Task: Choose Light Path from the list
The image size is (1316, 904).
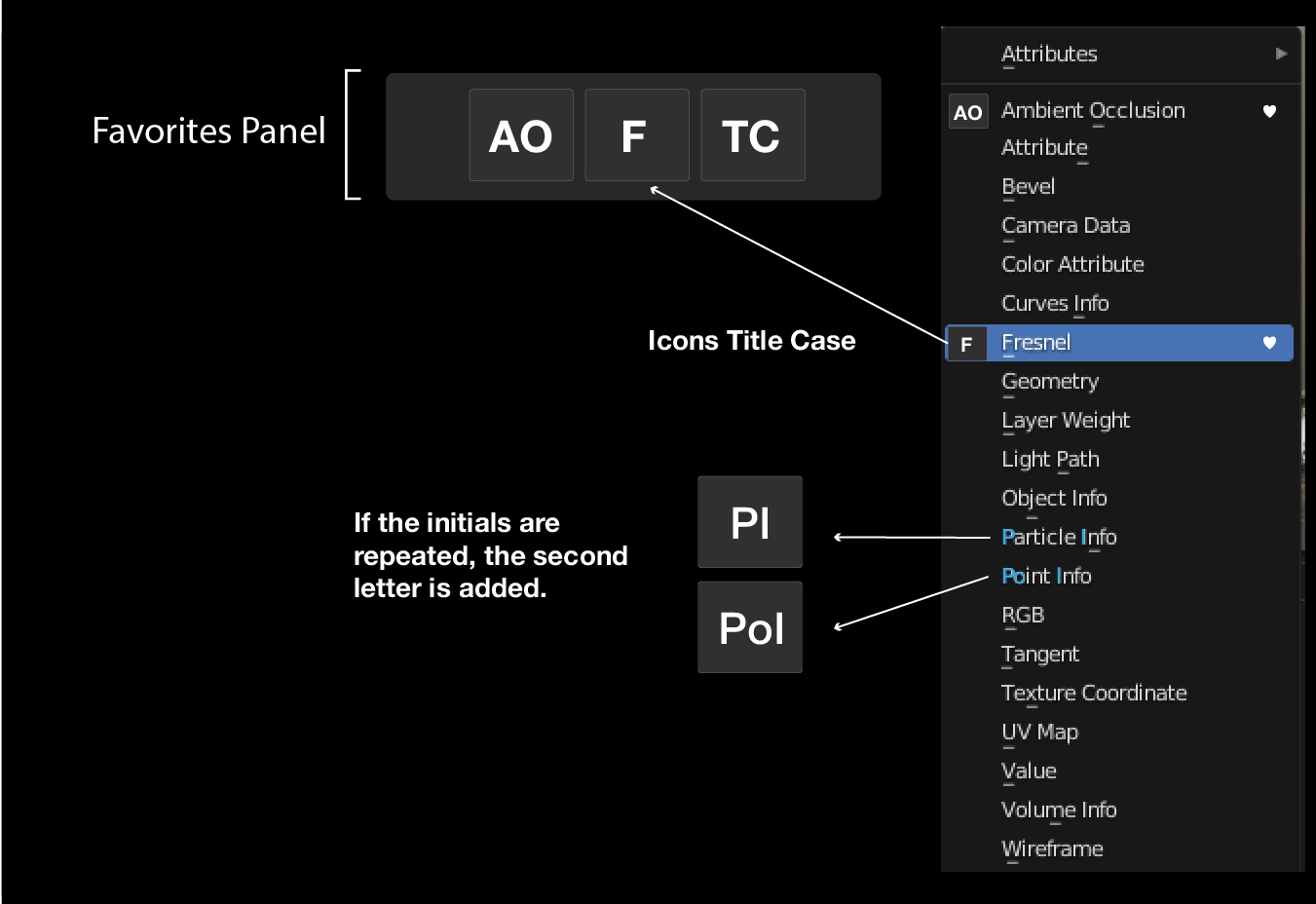Action: (x=1120, y=459)
